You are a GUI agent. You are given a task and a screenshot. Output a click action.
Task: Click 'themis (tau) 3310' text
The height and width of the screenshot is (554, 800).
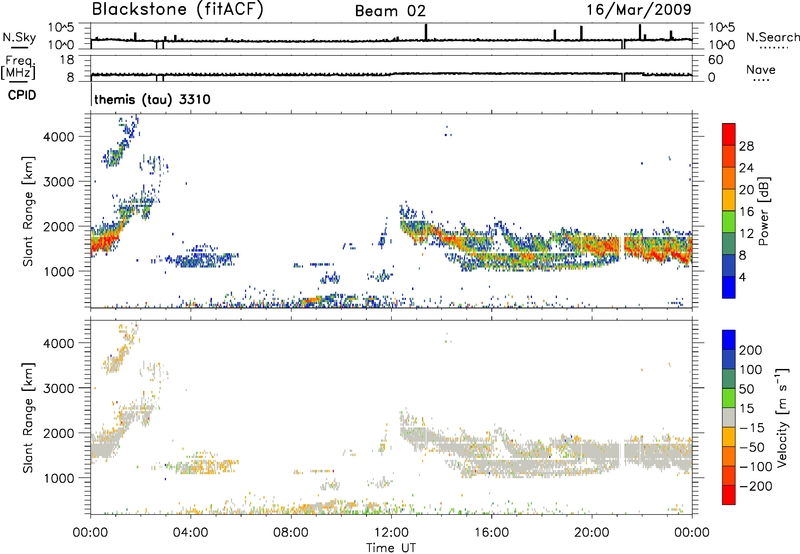point(152,99)
